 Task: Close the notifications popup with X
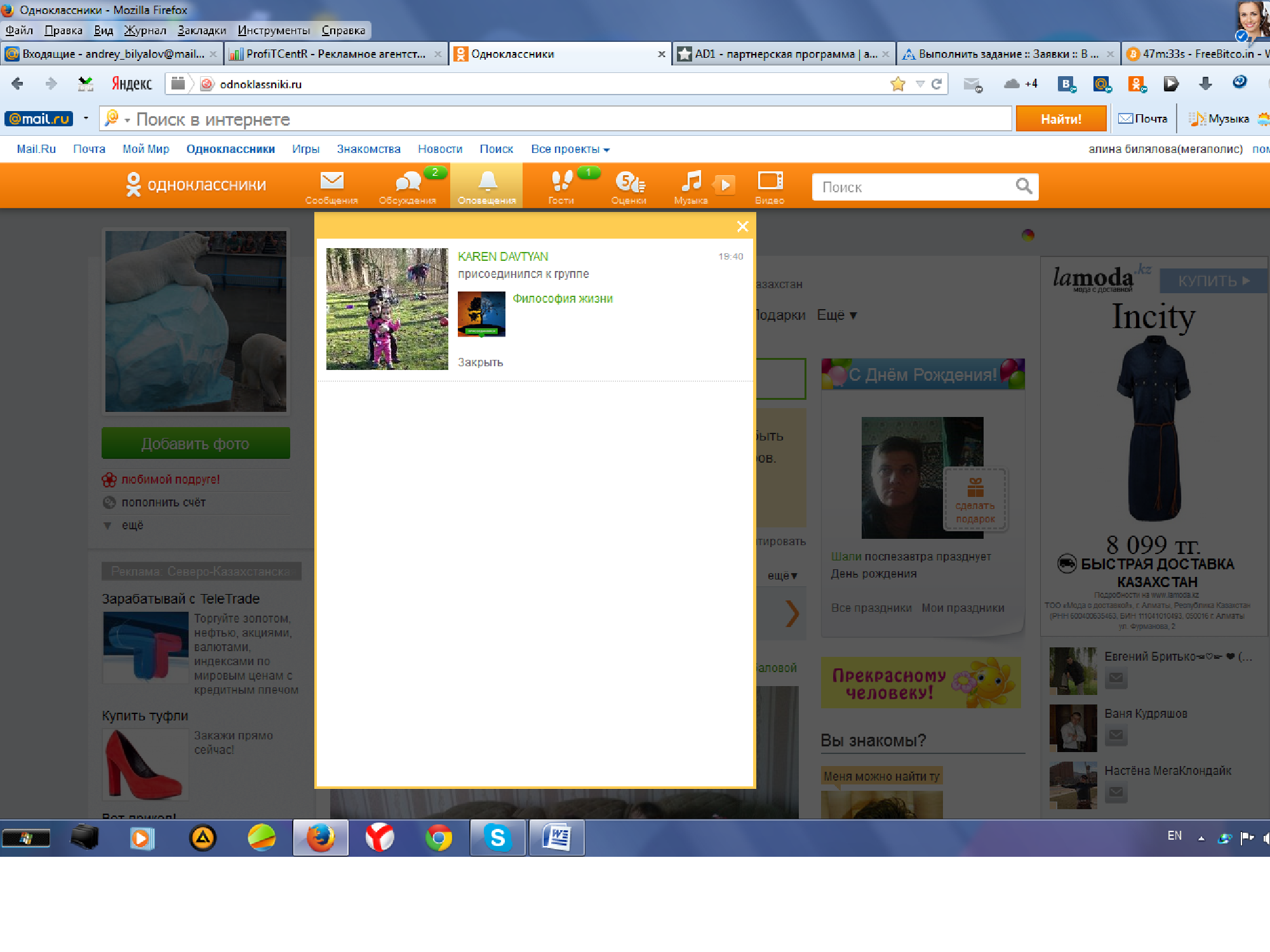(742, 226)
